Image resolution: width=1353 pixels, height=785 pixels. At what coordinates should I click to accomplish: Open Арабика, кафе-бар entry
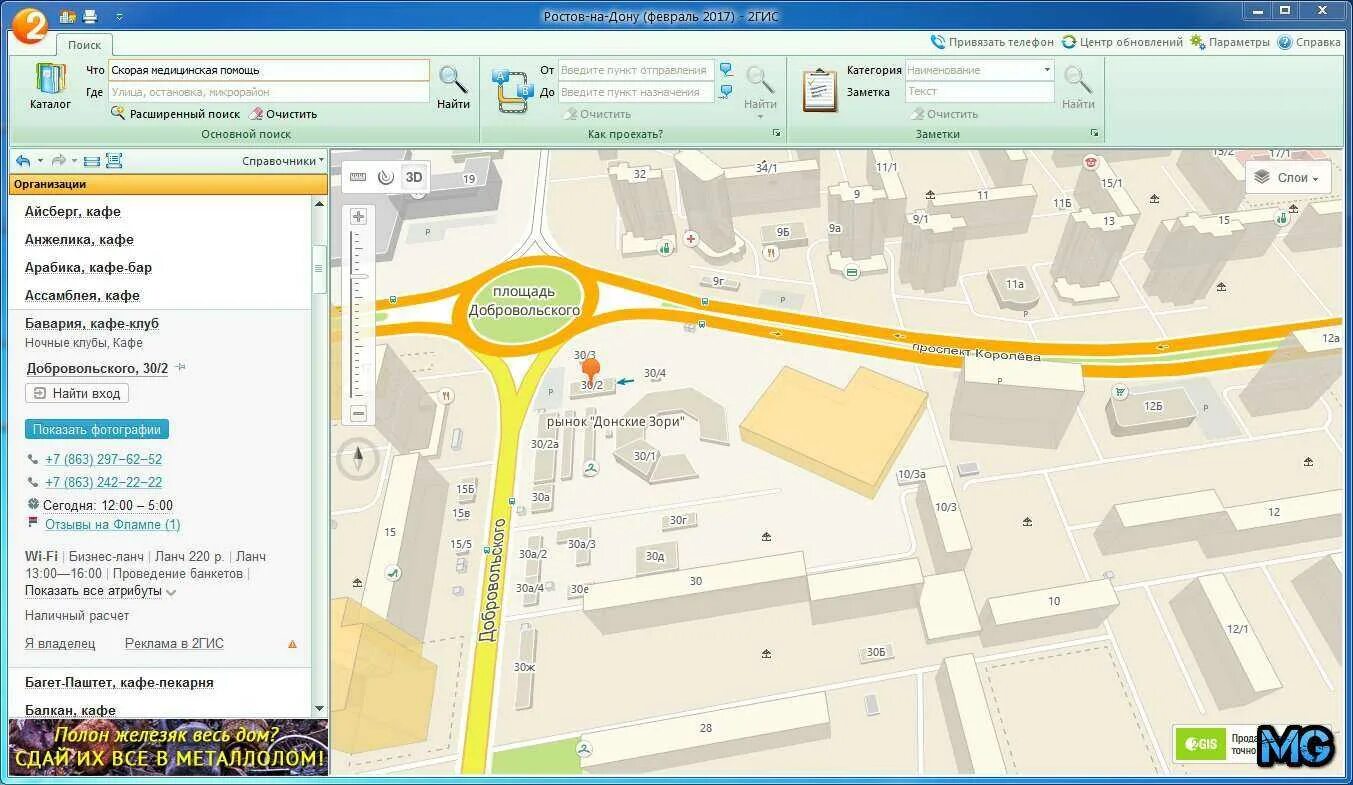pos(88,268)
